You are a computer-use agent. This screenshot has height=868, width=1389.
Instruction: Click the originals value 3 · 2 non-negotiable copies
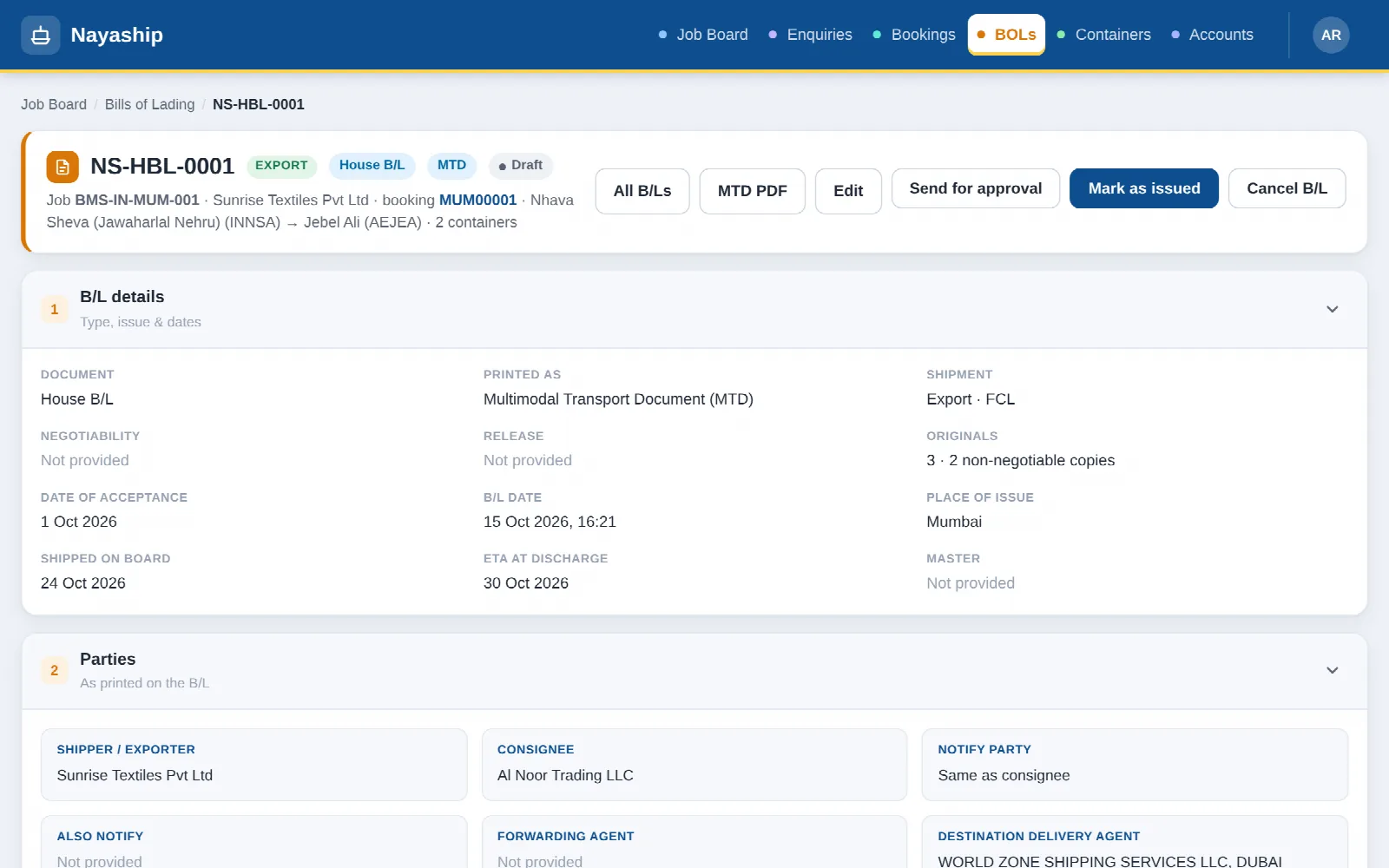tap(1020, 460)
